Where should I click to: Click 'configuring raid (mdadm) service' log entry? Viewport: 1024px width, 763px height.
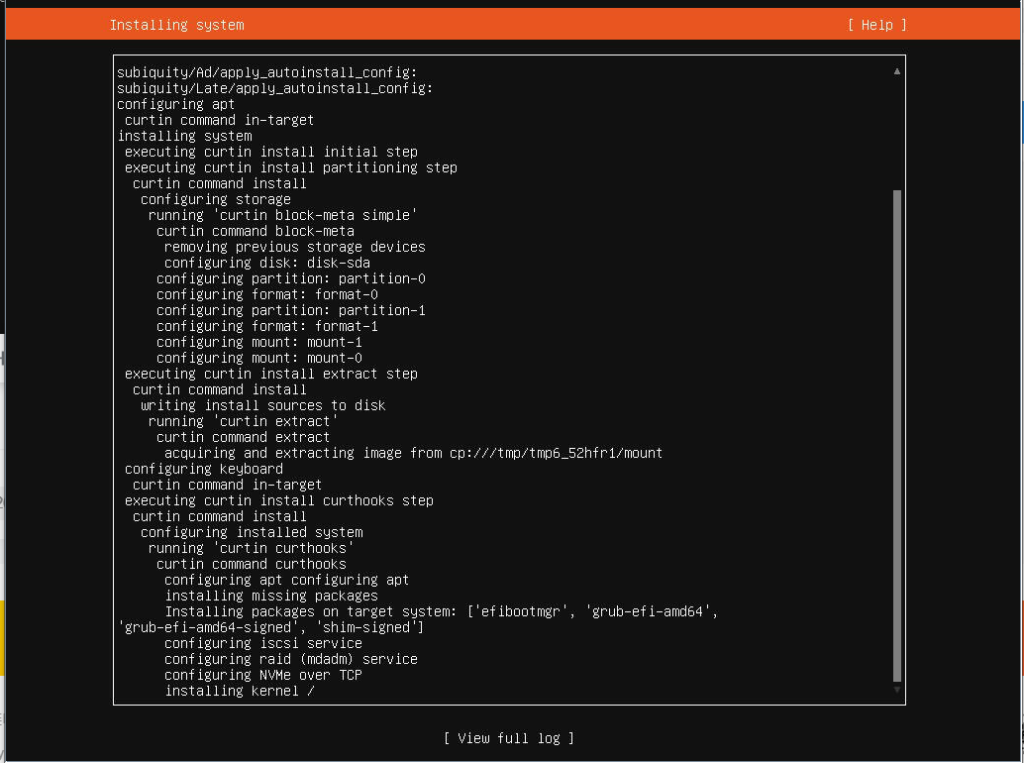click(290, 659)
